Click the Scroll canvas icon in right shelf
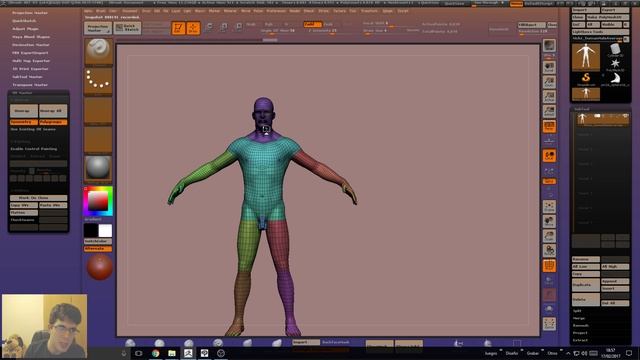The height and width of the screenshot is (360, 640). pyautogui.click(x=549, y=68)
